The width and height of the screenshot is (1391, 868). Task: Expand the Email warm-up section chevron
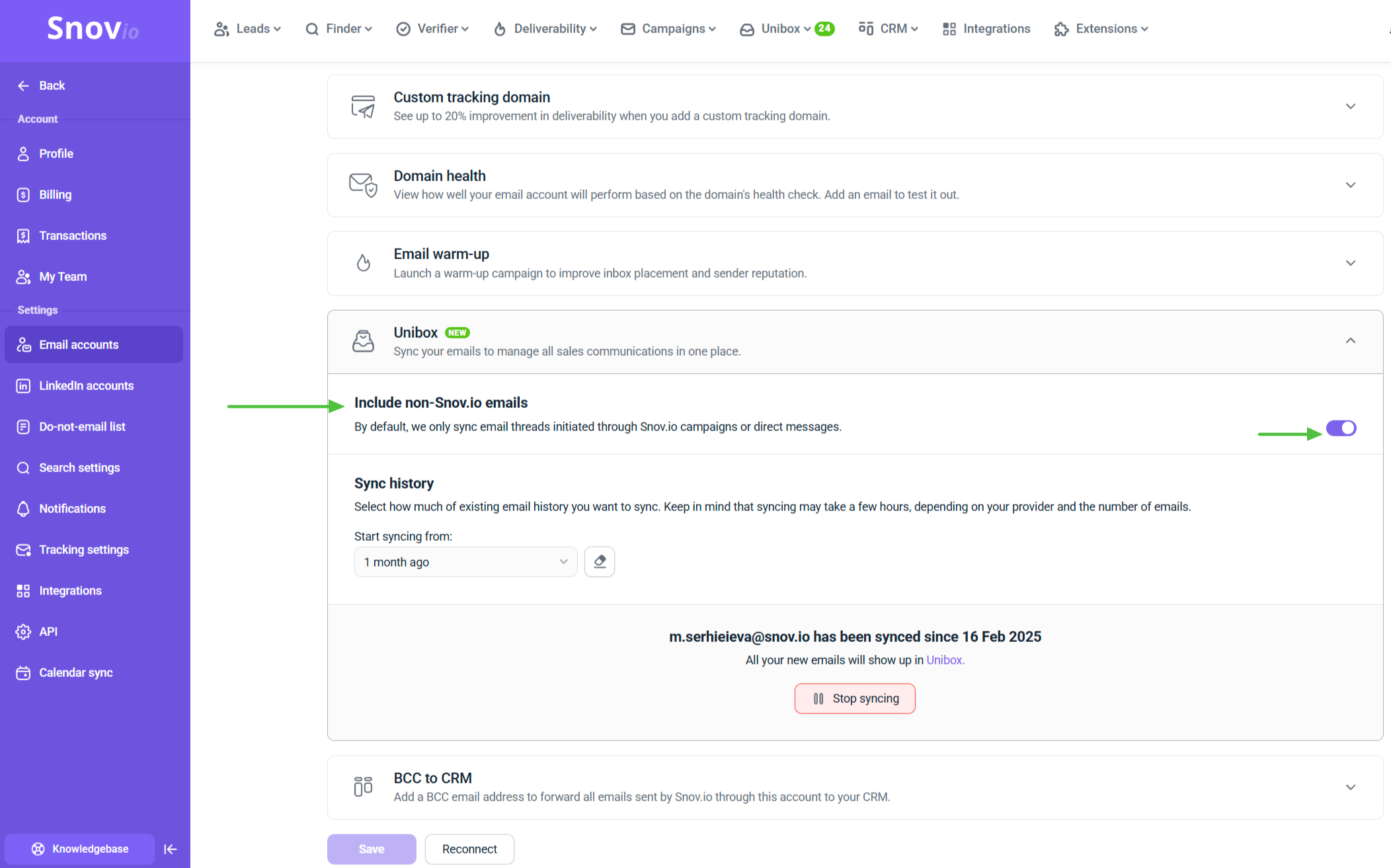[x=1351, y=262]
